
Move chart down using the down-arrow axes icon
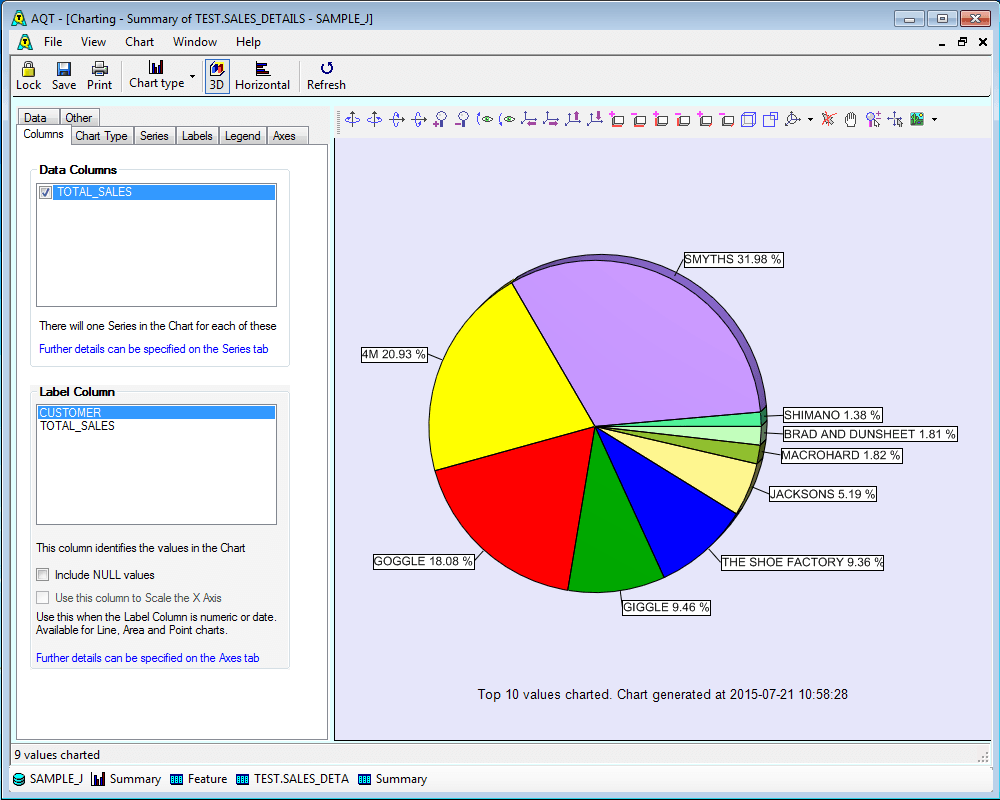[595, 119]
